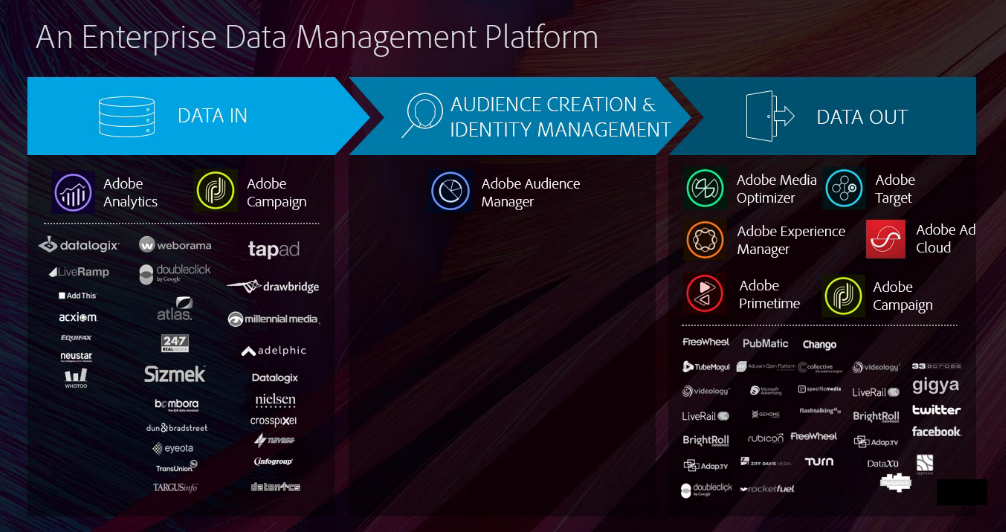Click the neustar logo
This screenshot has height=532, width=1006.
76,356
